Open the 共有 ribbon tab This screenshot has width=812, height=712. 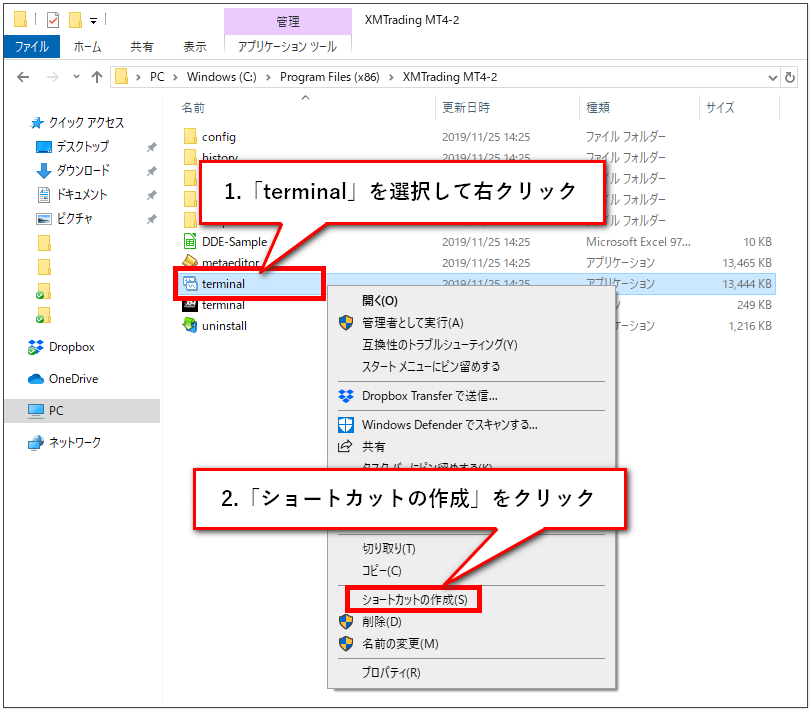(141, 47)
